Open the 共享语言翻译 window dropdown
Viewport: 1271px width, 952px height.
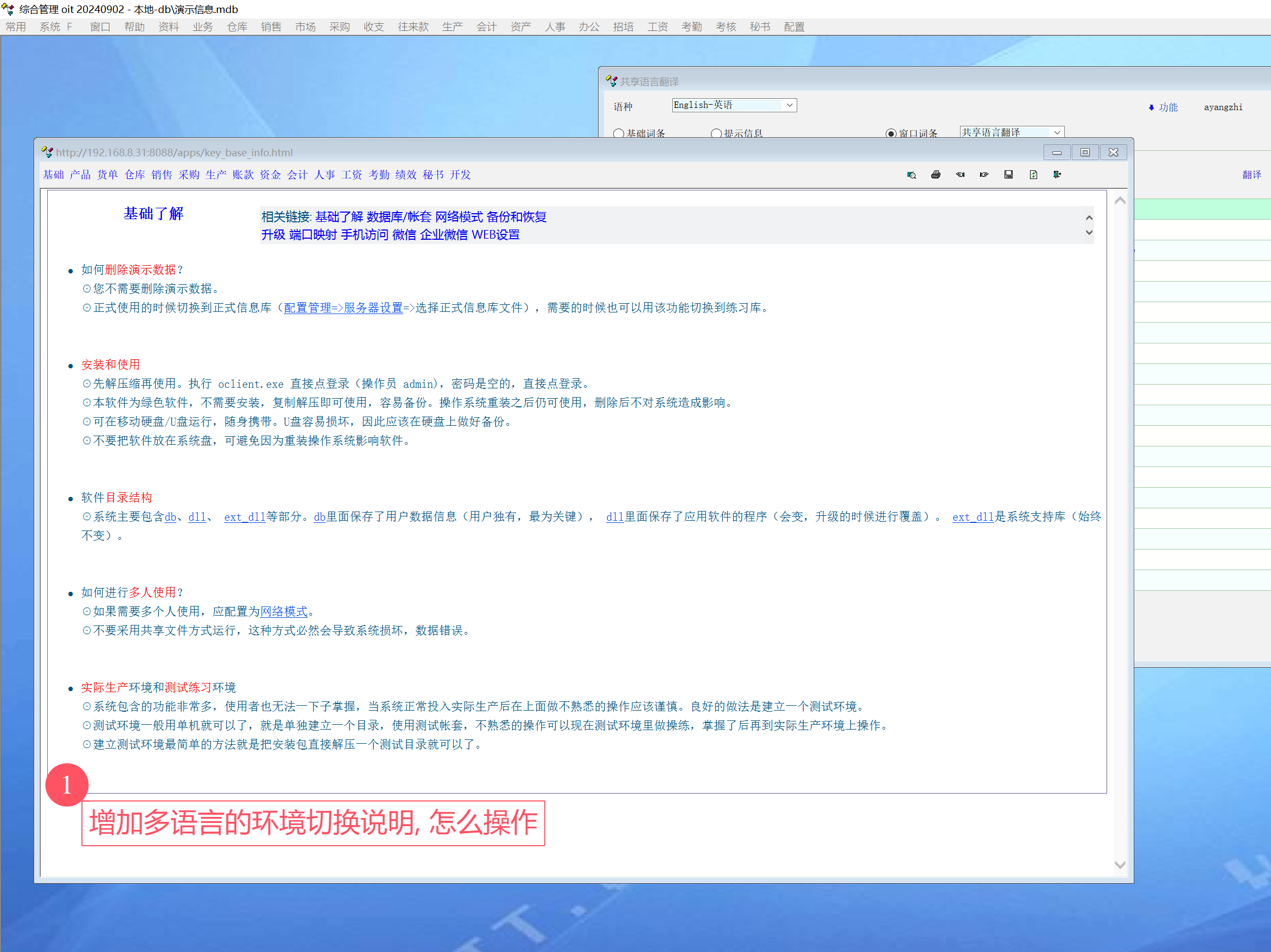pyautogui.click(x=1057, y=133)
